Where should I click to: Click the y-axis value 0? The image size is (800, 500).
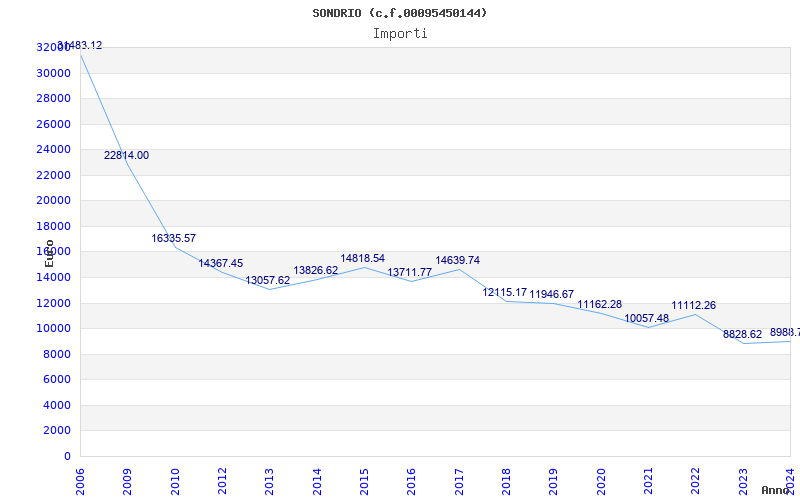click(x=67, y=456)
